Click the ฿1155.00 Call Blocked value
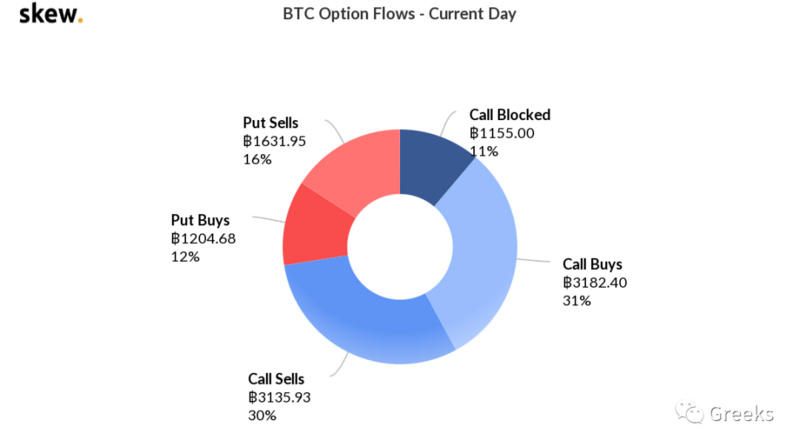800x447 pixels. (504, 133)
